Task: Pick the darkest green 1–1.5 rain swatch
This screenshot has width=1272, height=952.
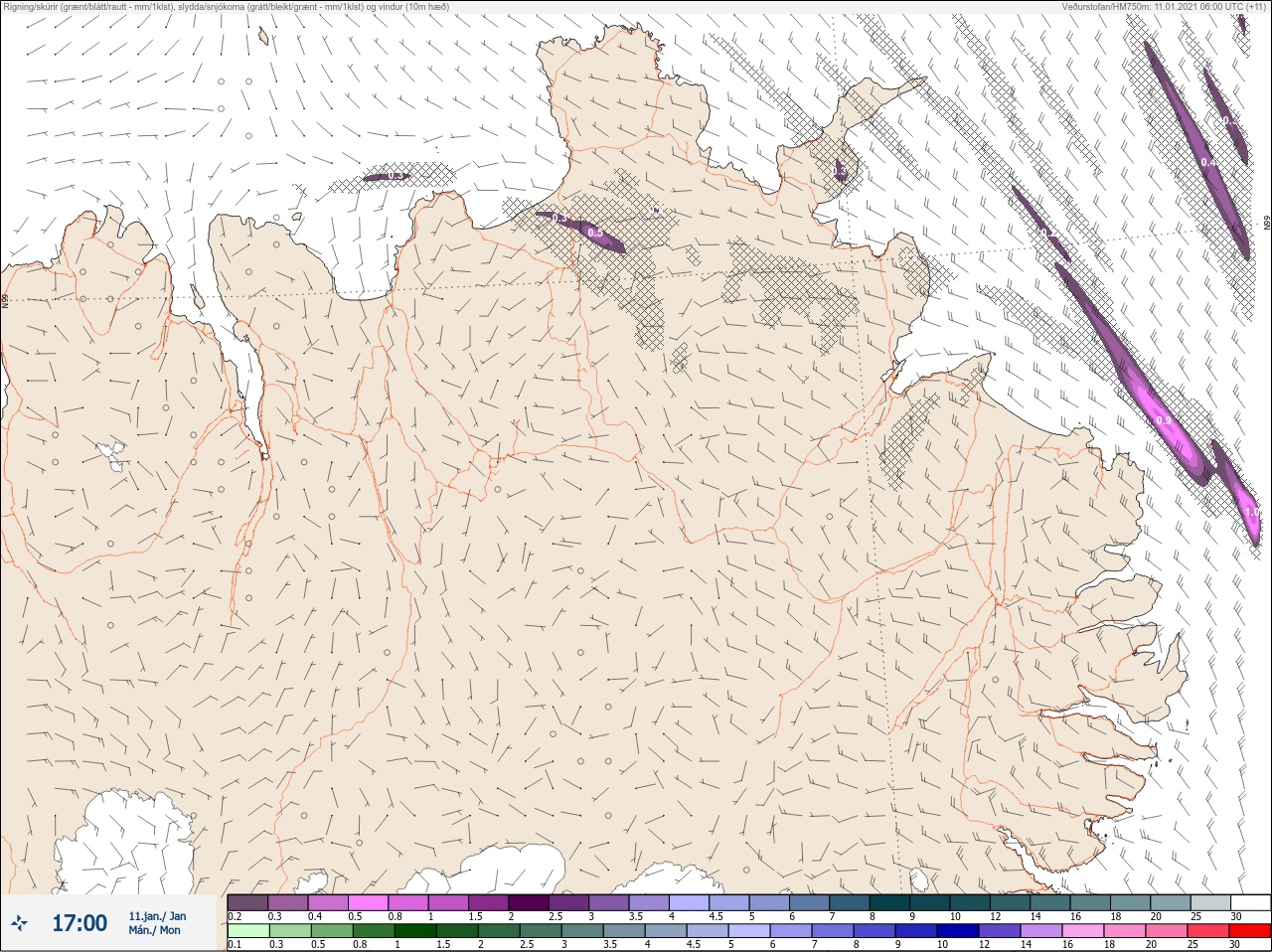Action: pos(414,931)
